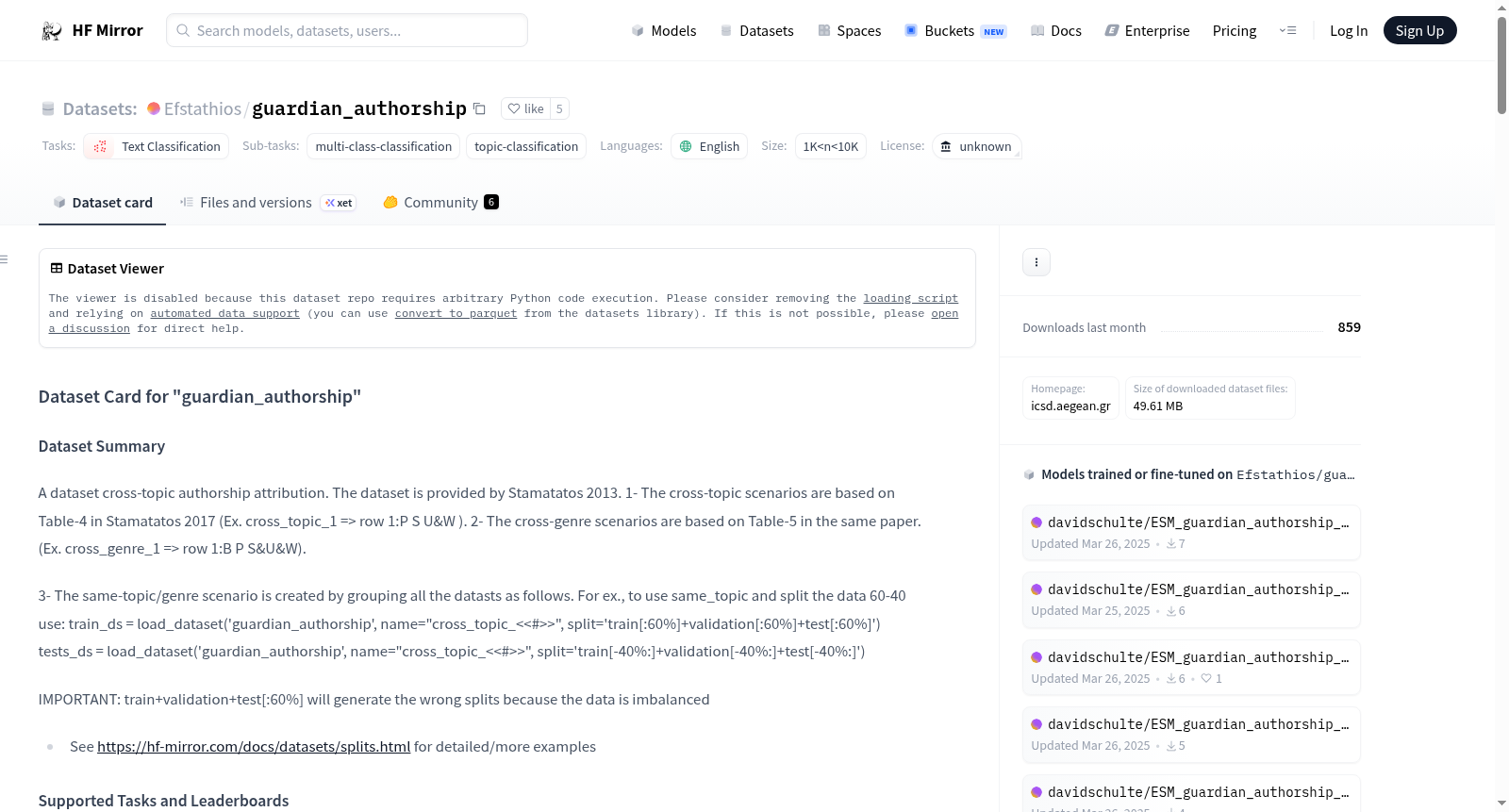1509x812 pixels.
Task: Open the model card with 5 downloads
Action: tap(1191, 735)
